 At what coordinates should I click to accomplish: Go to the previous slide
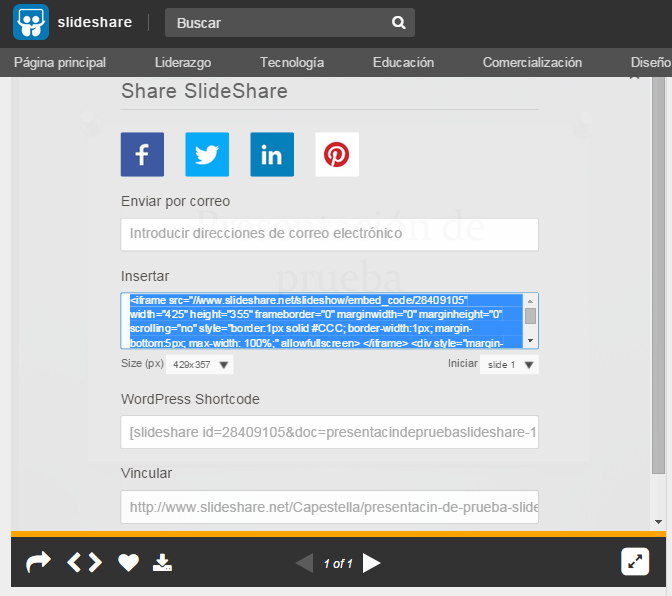(x=305, y=563)
